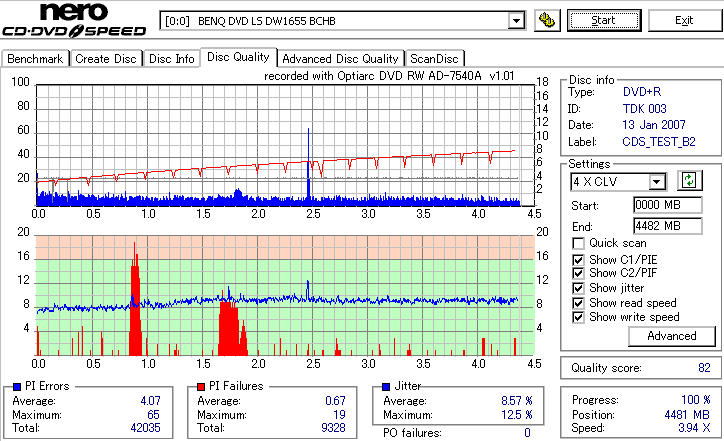Open the Create Disc tab
Screen dimensions: 724x441
(106, 59)
